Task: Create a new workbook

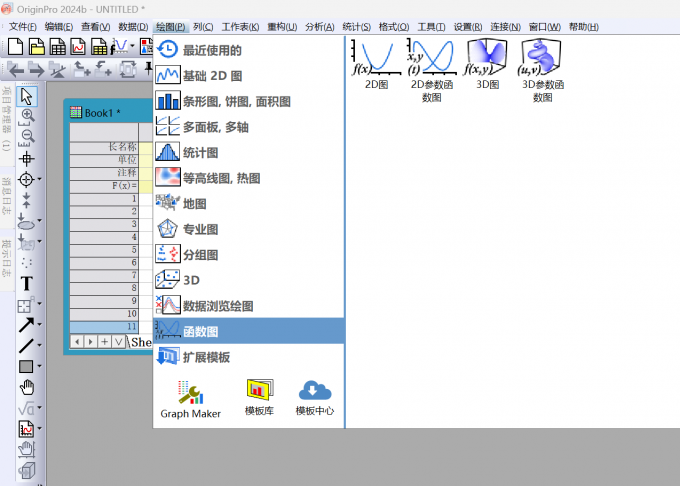Action: (57, 46)
